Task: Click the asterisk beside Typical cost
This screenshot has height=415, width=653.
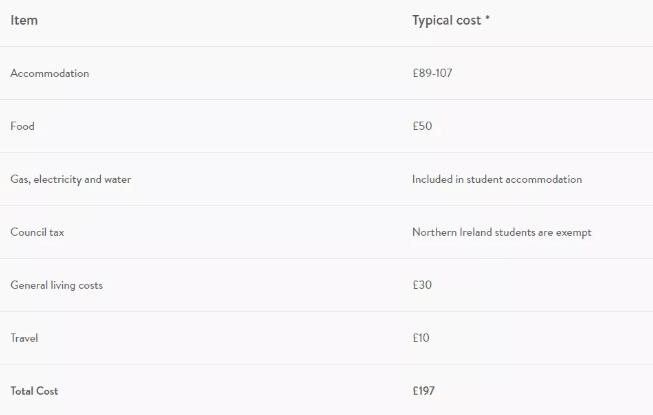Action: [487, 18]
